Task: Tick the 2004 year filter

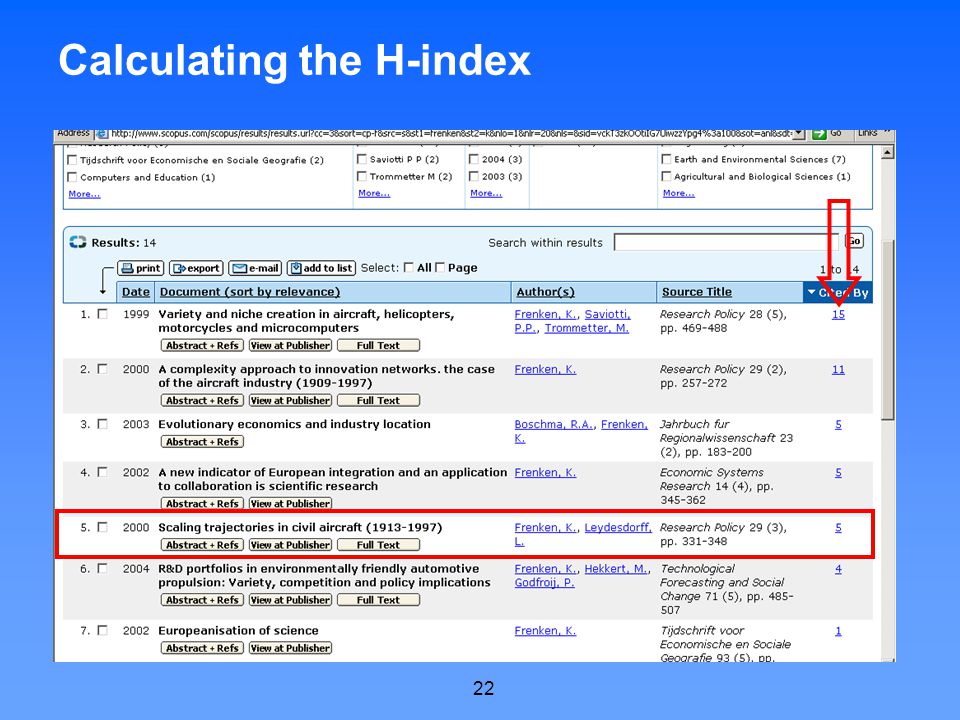Action: tap(474, 159)
